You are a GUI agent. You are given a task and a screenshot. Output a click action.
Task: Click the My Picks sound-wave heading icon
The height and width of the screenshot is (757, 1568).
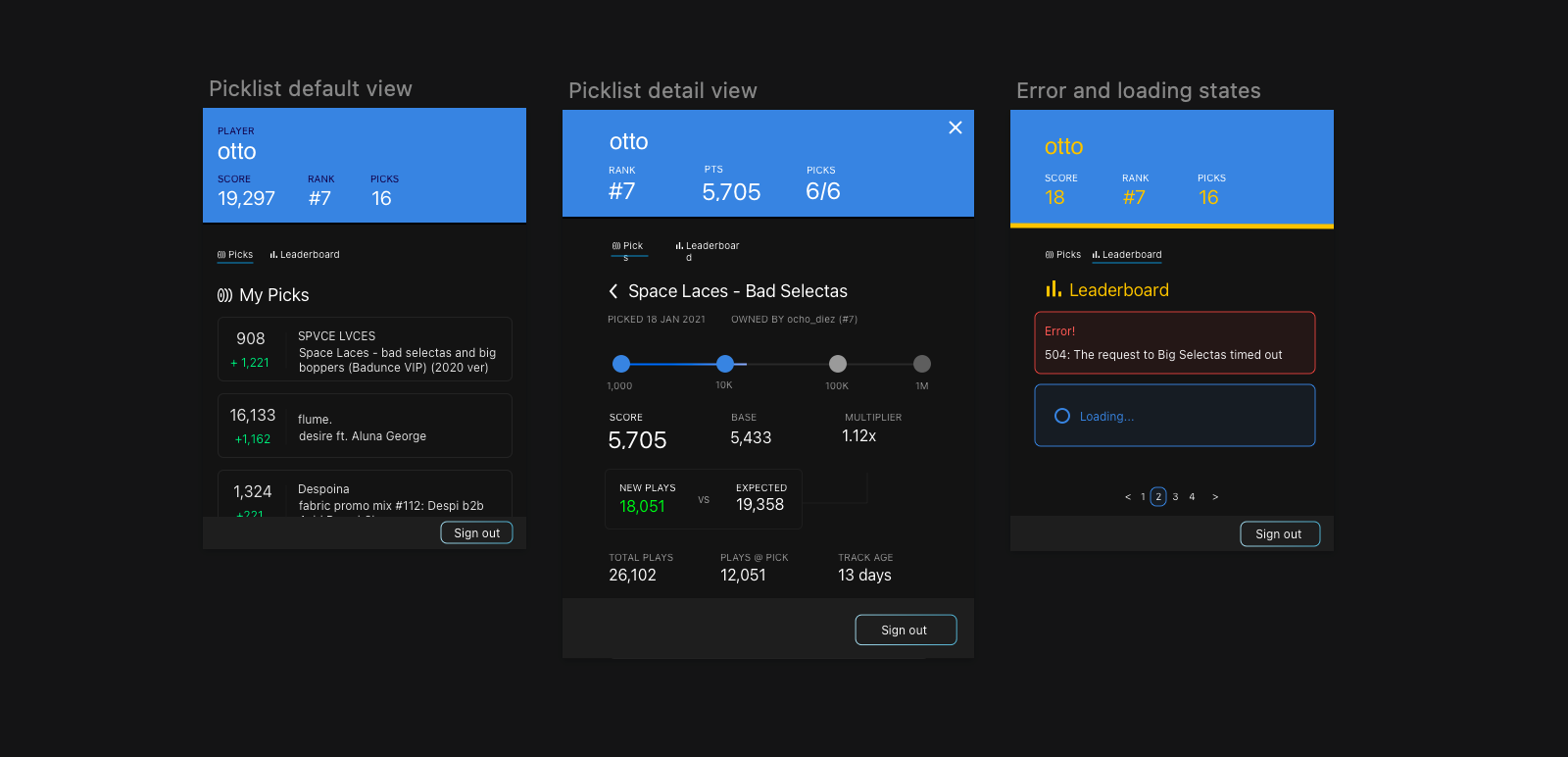pyautogui.click(x=224, y=295)
